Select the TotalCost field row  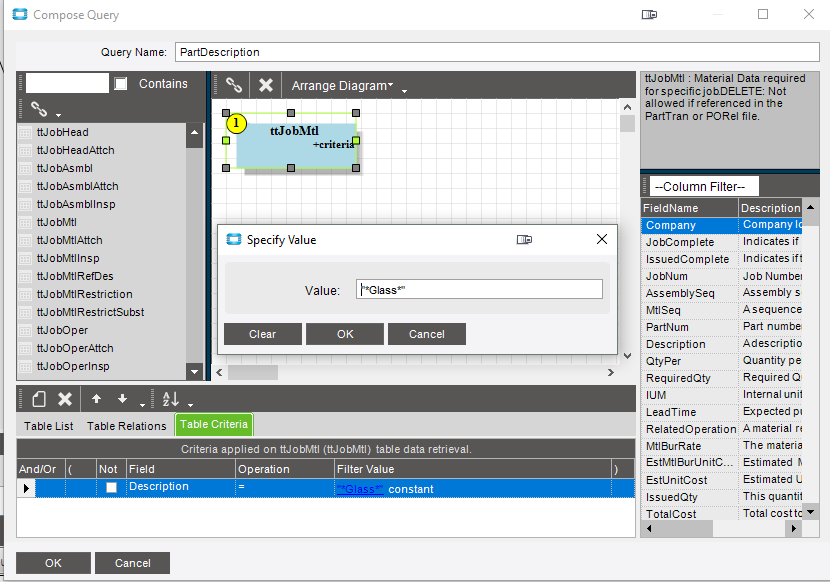click(721, 514)
